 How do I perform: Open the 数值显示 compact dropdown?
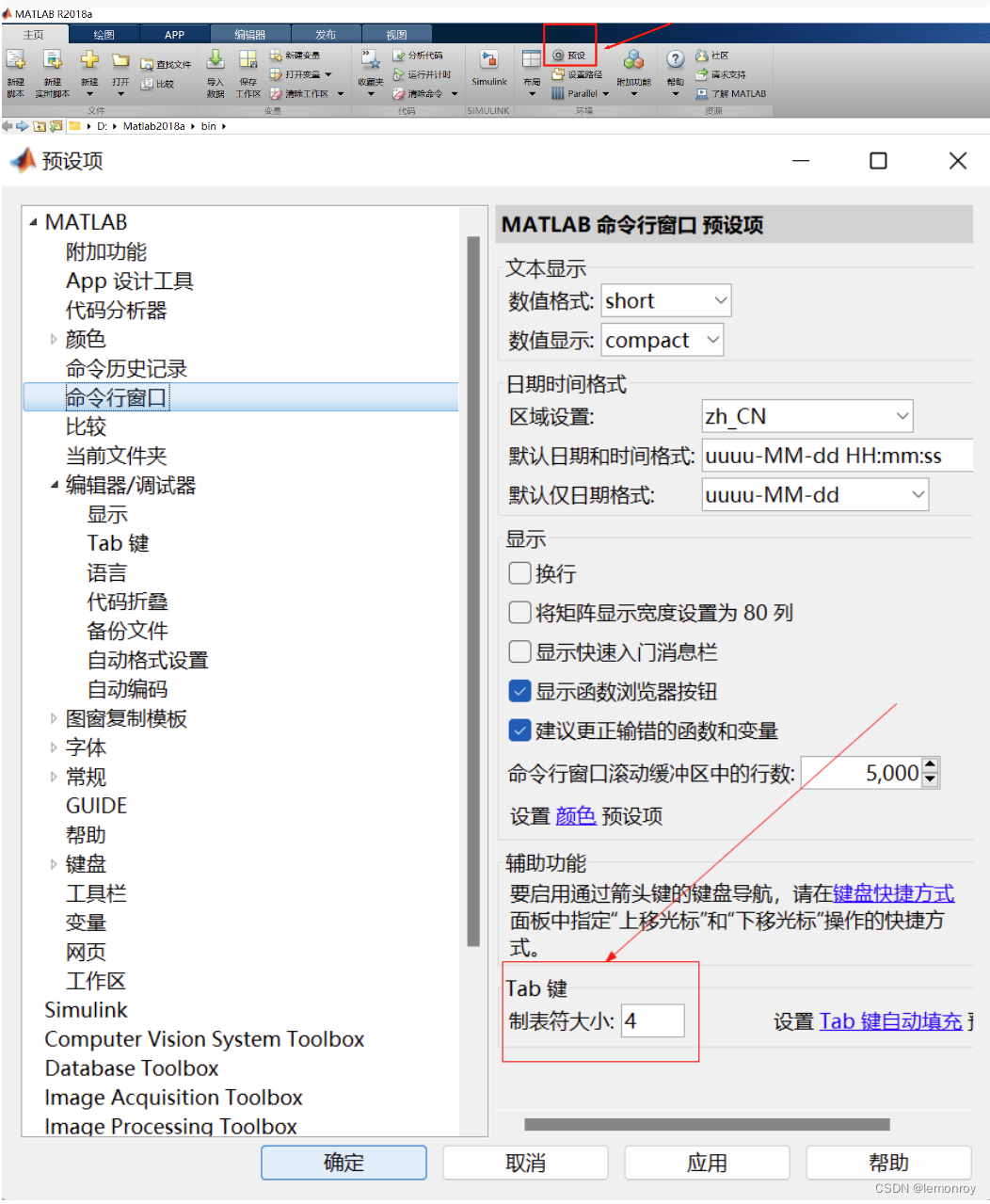663,340
